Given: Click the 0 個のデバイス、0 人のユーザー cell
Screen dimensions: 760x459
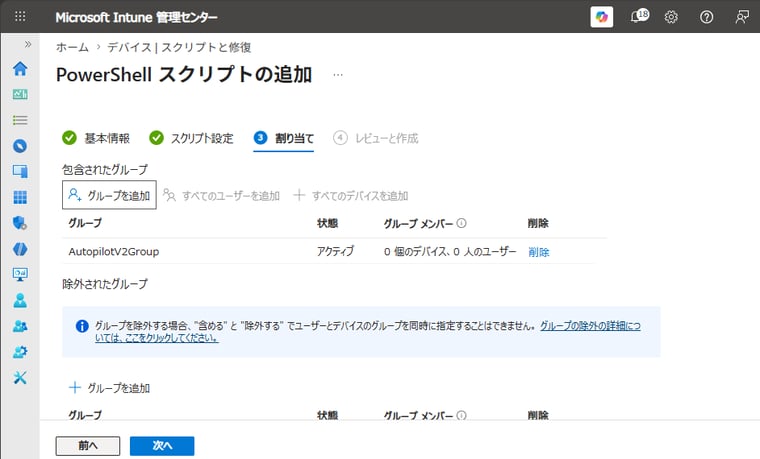Looking at the screenshot, I should tap(450, 252).
